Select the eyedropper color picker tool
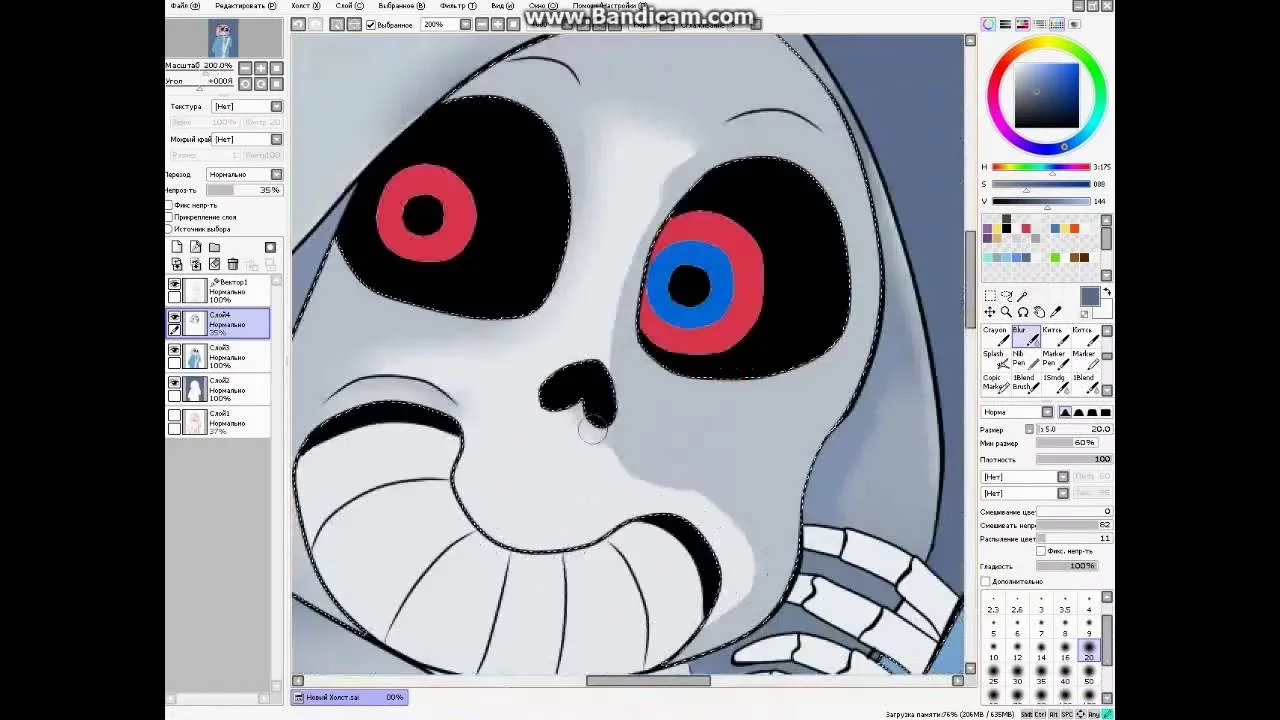 pos(1055,312)
